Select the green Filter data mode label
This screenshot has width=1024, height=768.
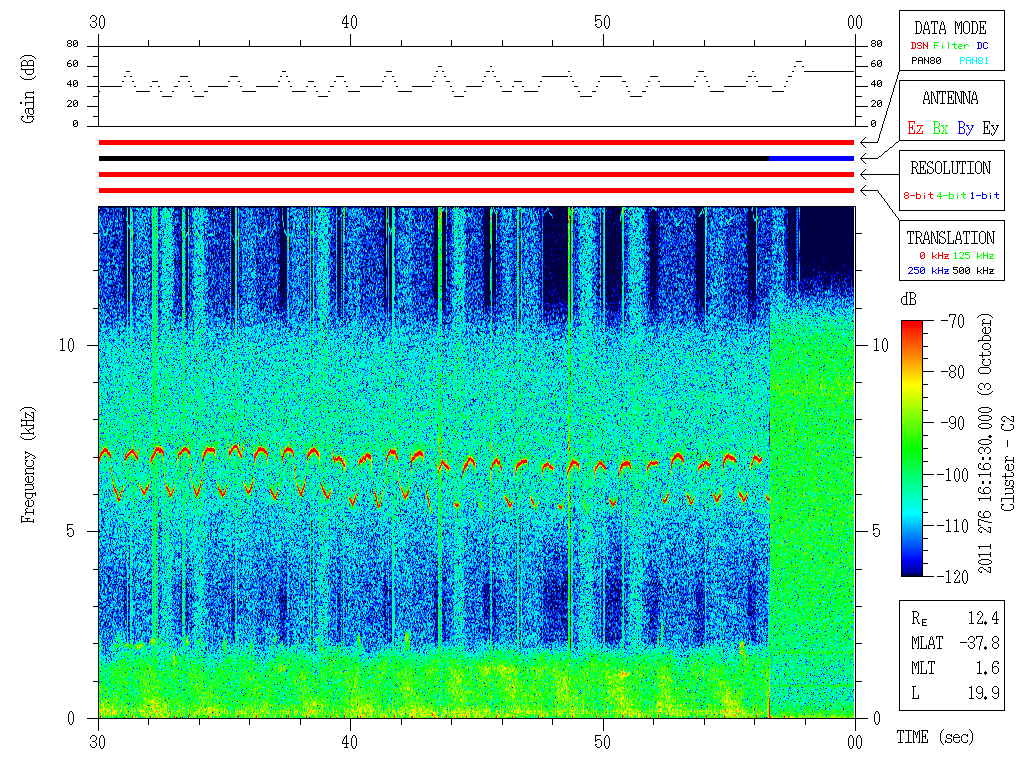pyautogui.click(x=950, y=45)
